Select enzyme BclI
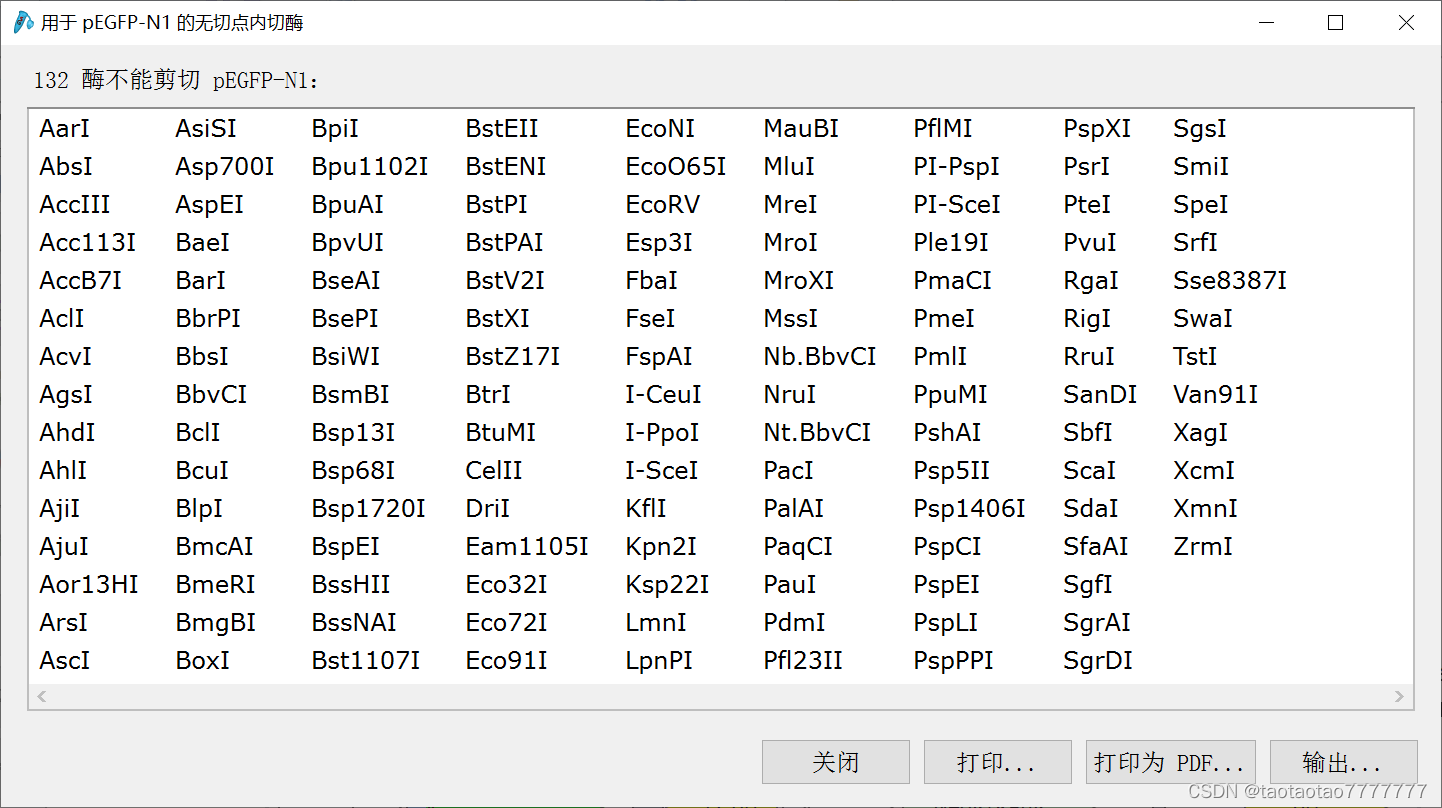 (198, 433)
